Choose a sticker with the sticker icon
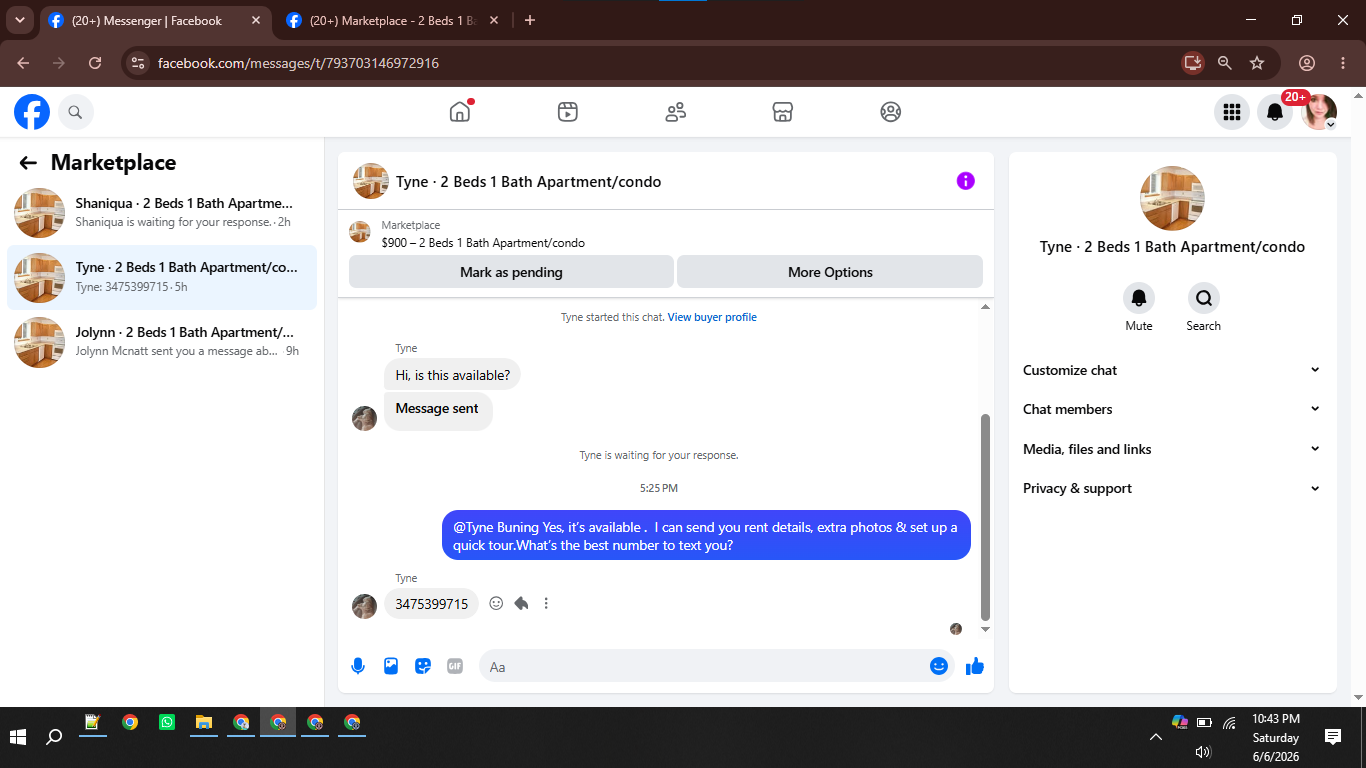This screenshot has width=1366, height=768. [x=423, y=666]
